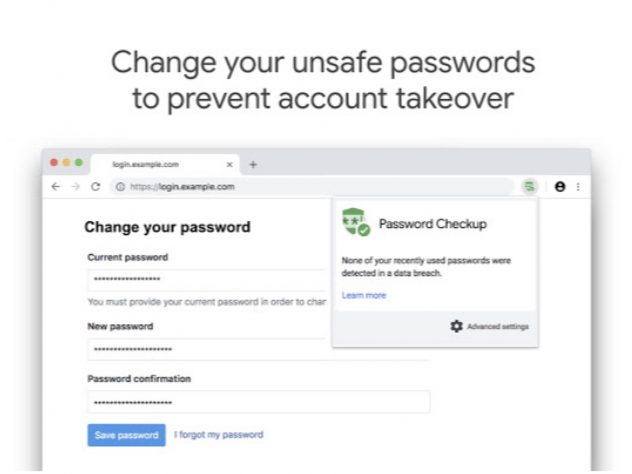Click the site info icon in the address bar

tap(120, 186)
